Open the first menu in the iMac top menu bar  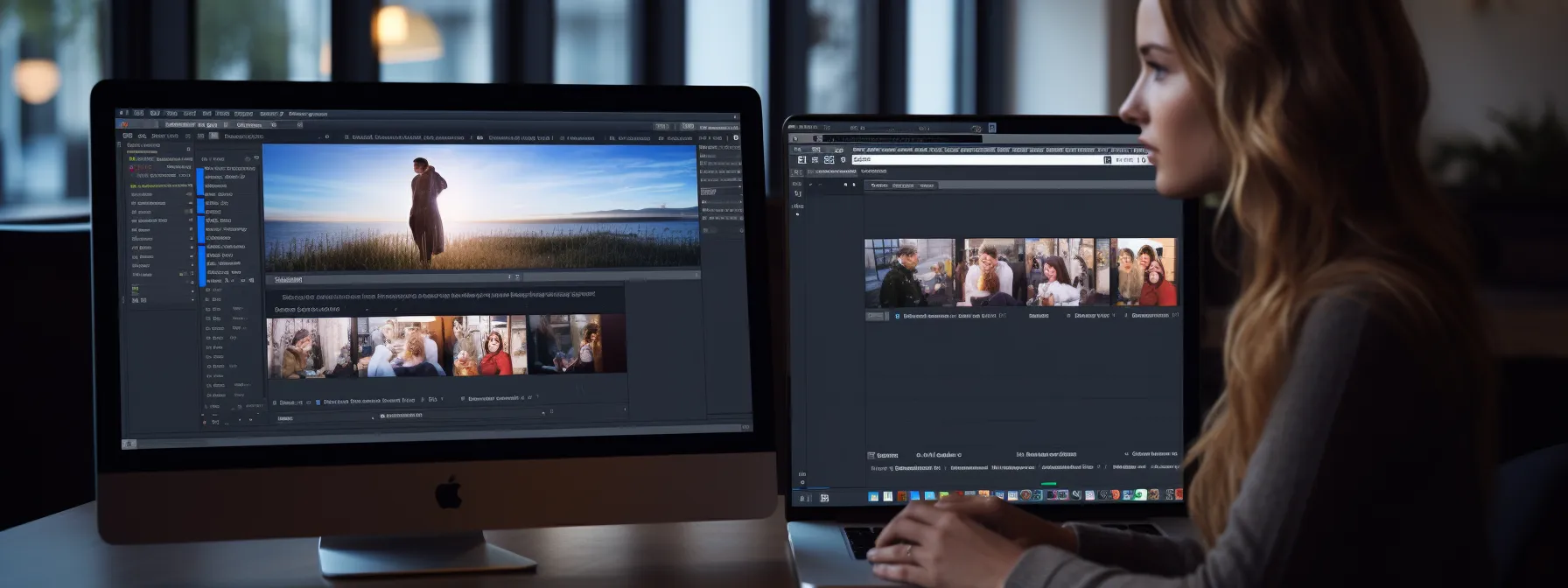point(138,114)
